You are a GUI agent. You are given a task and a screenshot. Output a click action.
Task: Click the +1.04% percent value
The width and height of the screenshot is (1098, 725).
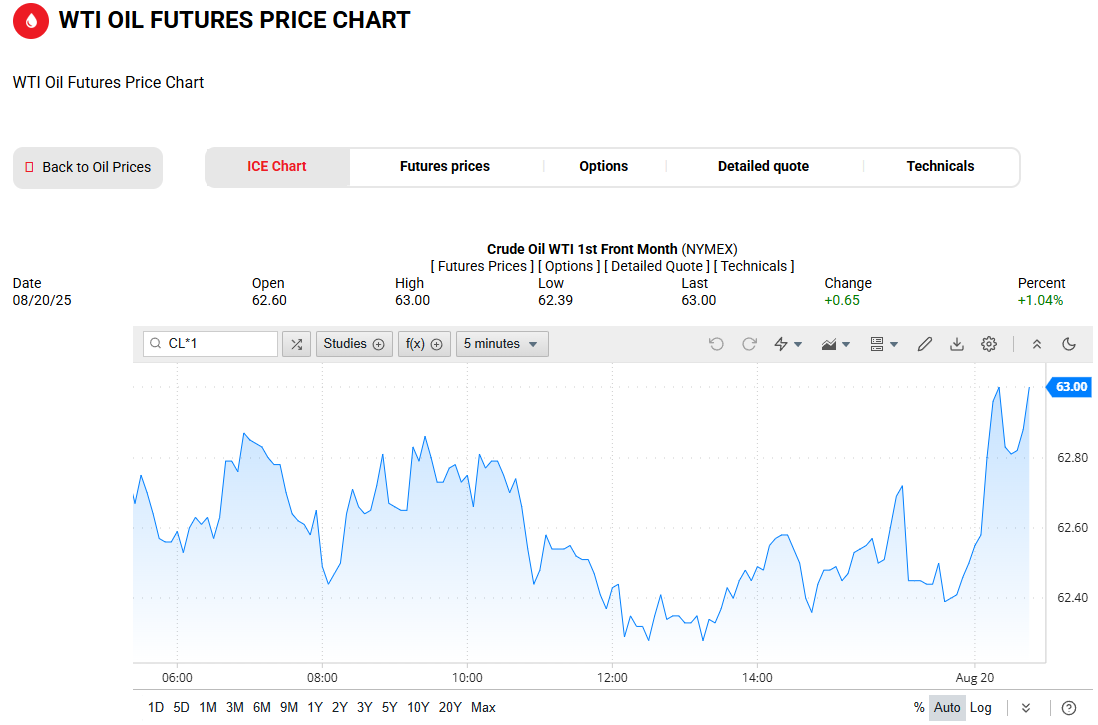tap(1040, 301)
